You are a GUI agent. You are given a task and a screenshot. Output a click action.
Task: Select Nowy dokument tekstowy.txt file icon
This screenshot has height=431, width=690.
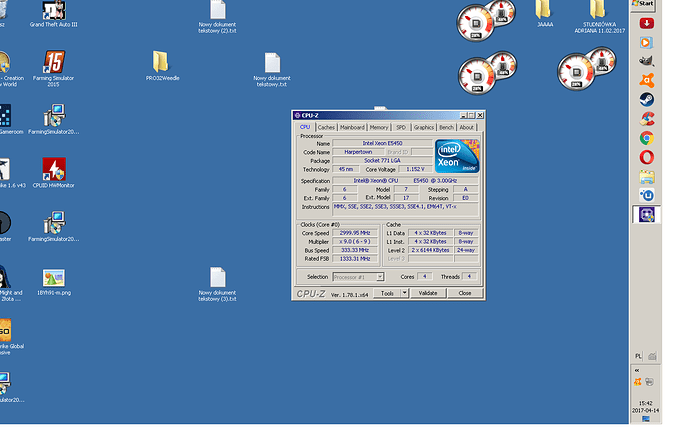[x=272, y=63]
